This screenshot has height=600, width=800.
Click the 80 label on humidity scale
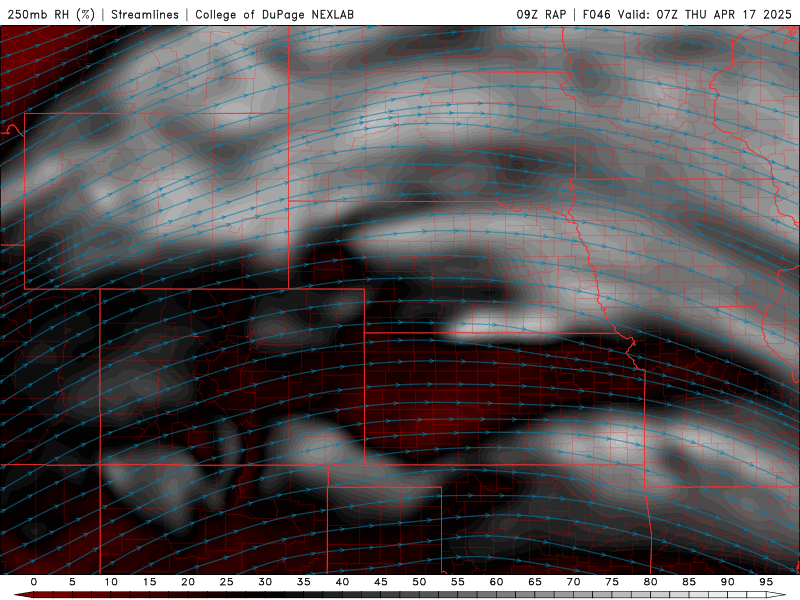pyautogui.click(x=650, y=582)
